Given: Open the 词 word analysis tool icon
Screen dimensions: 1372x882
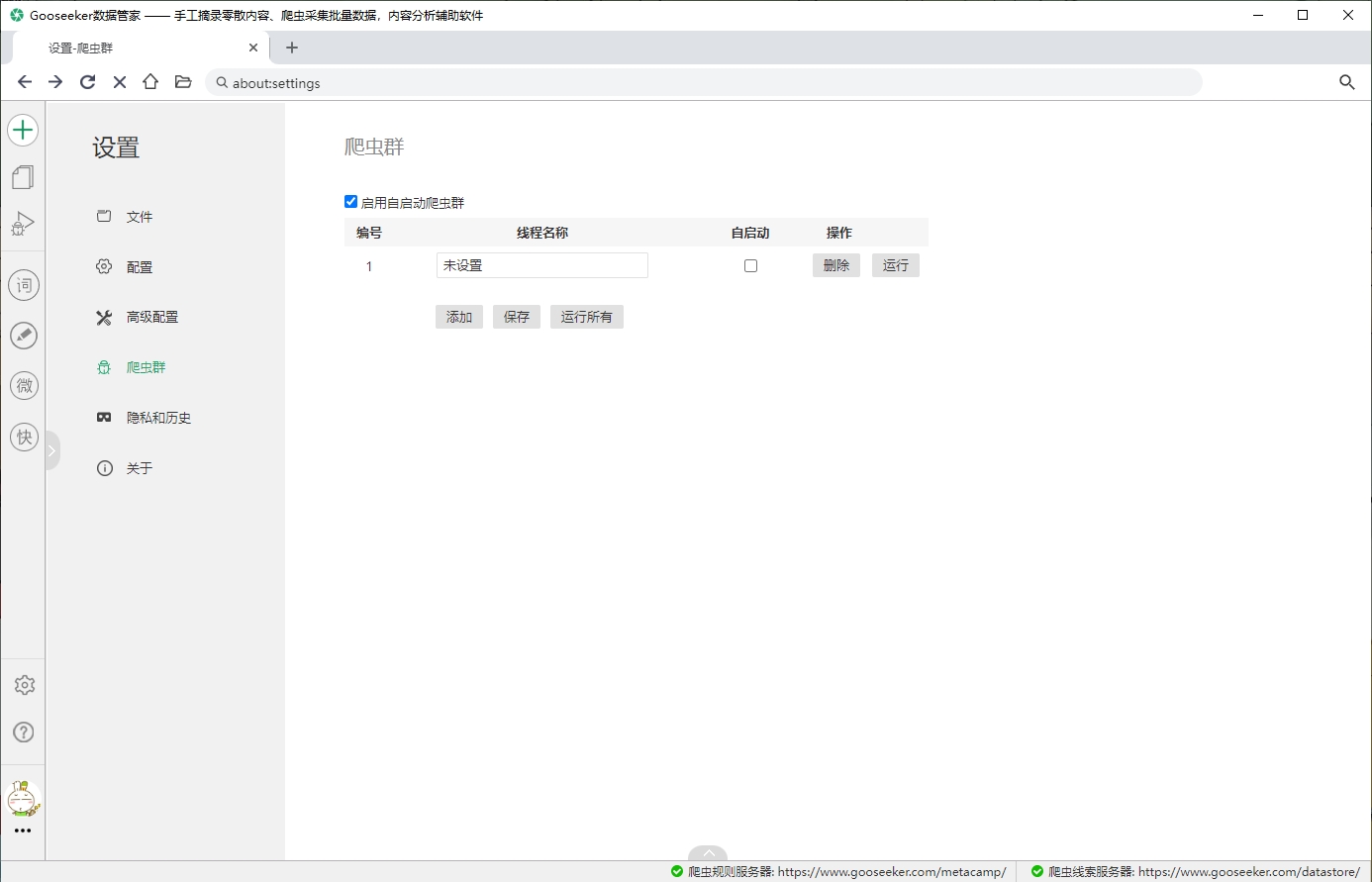Looking at the screenshot, I should point(24,285).
